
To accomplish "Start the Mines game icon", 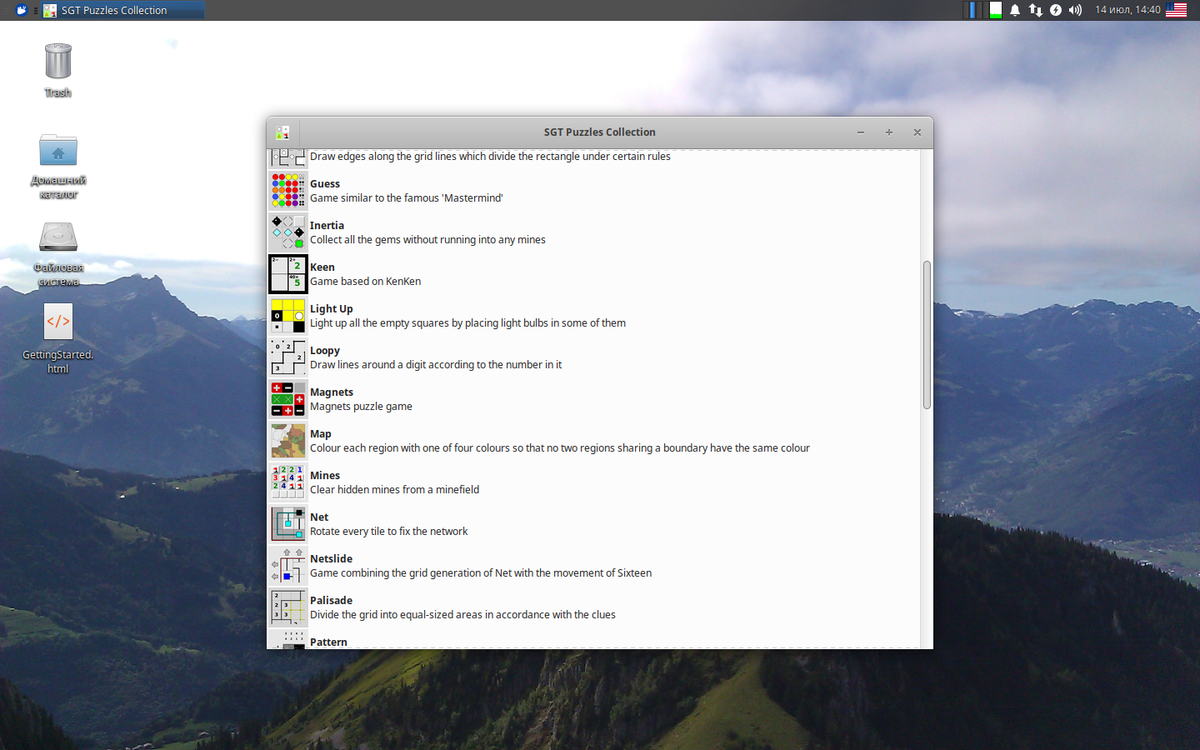I will tap(288, 482).
